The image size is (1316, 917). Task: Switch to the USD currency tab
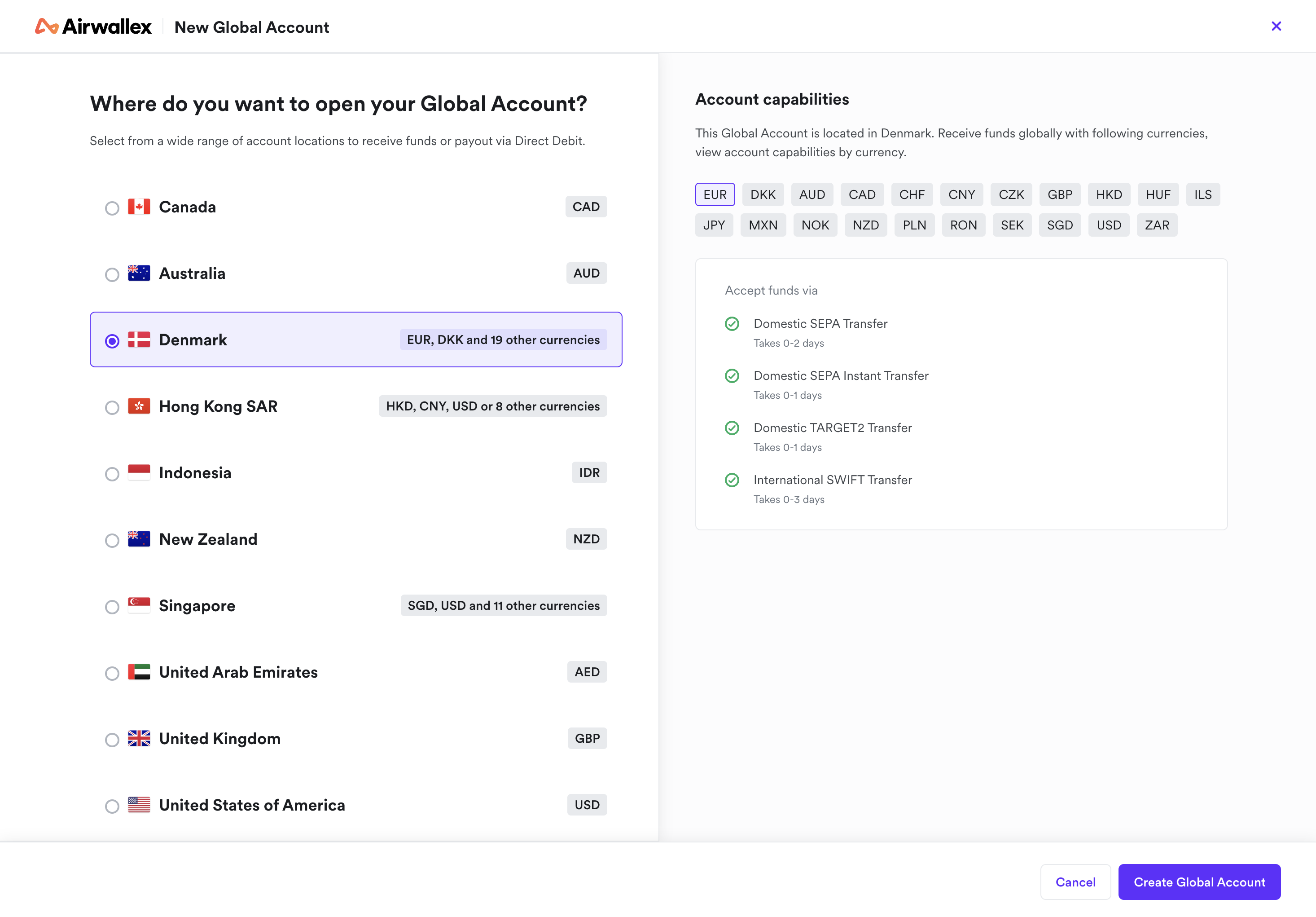pos(1108,225)
